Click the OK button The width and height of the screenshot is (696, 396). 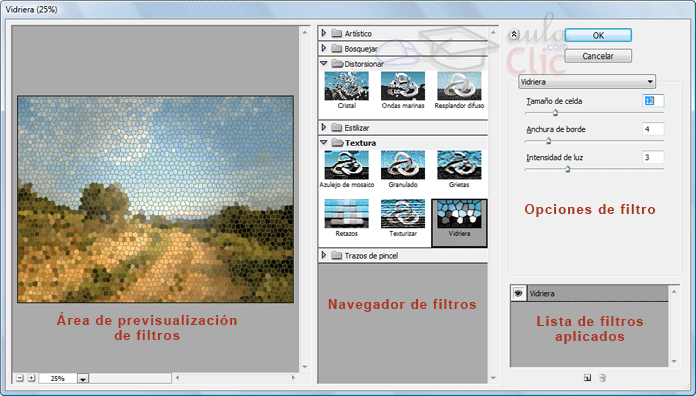pyautogui.click(x=598, y=36)
